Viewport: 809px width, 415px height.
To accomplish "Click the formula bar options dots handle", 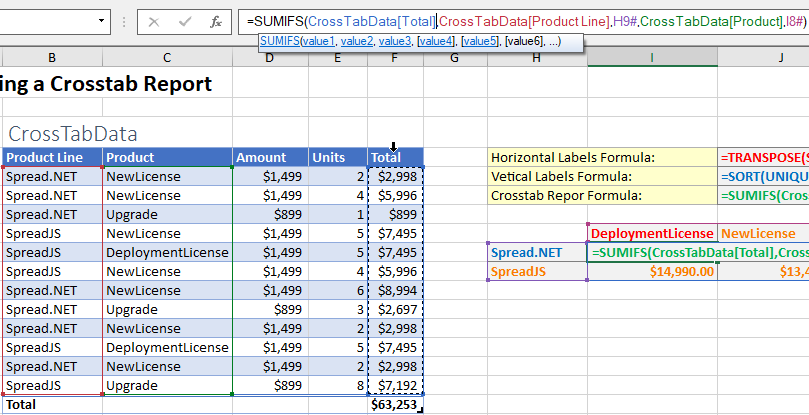I will pos(124,22).
